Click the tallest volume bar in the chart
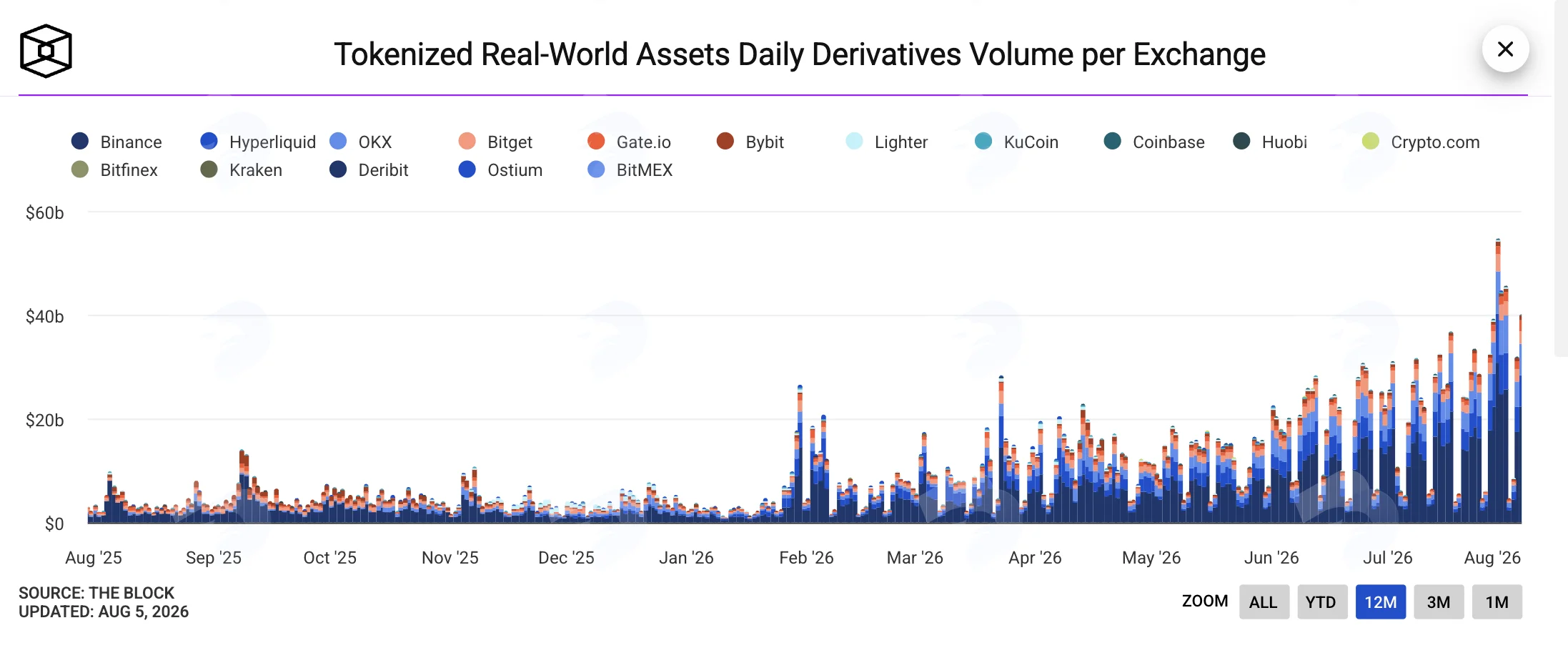The width and height of the screenshot is (1568, 658). 1498,381
